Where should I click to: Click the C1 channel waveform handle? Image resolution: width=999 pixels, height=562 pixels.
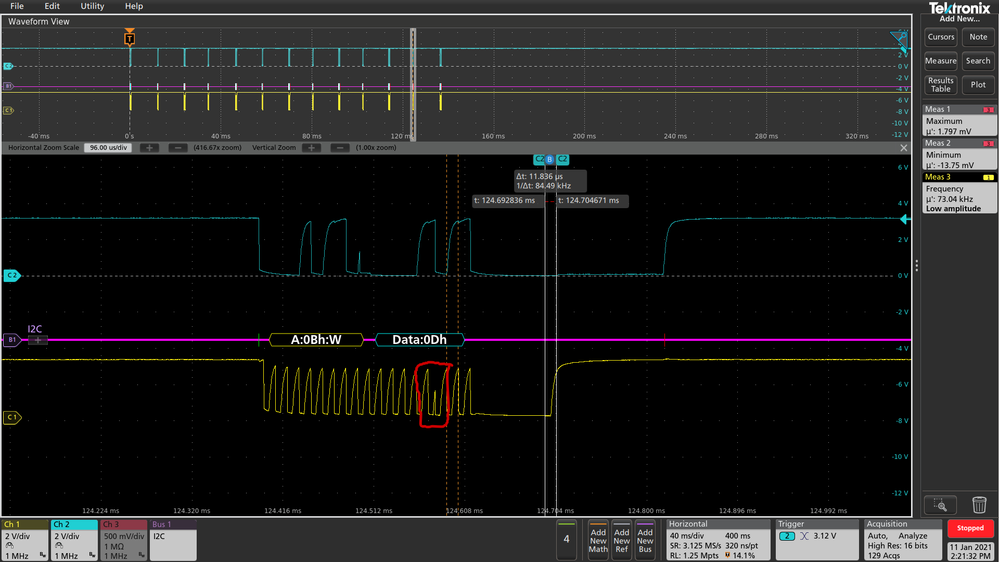12,417
